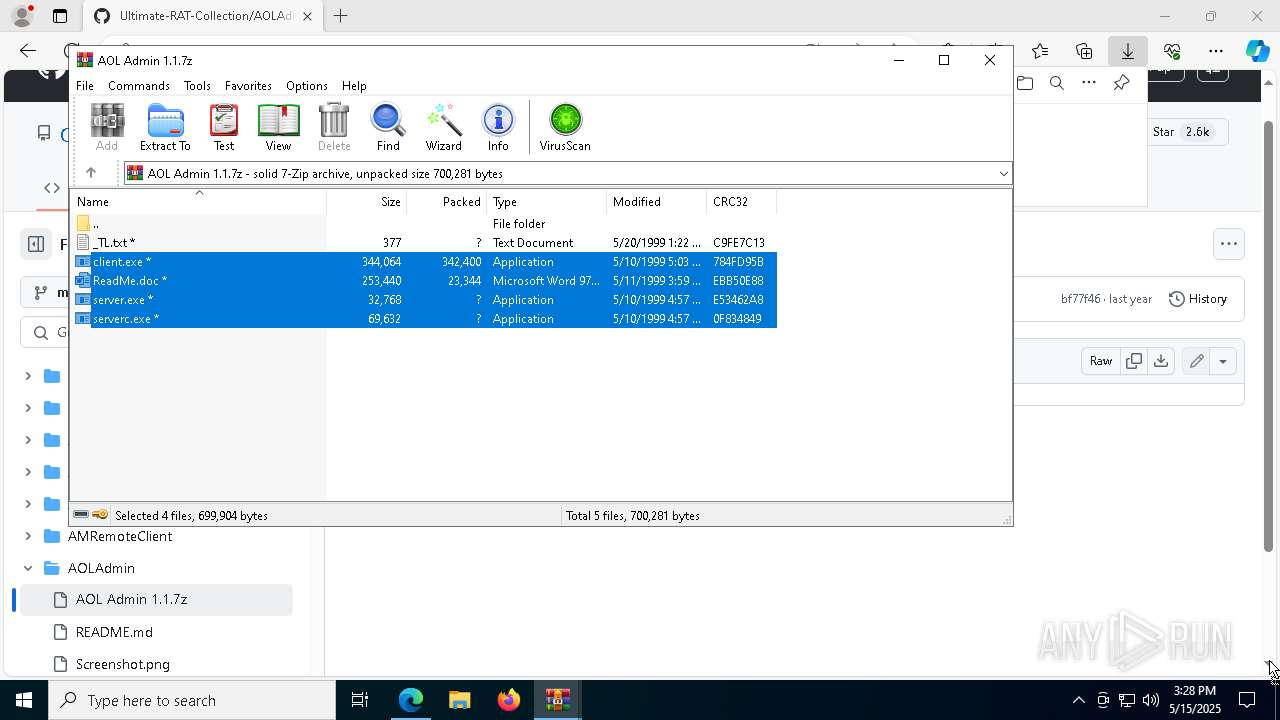The width and height of the screenshot is (1280, 720).
Task: Open the Options menu
Action: pyautogui.click(x=306, y=86)
